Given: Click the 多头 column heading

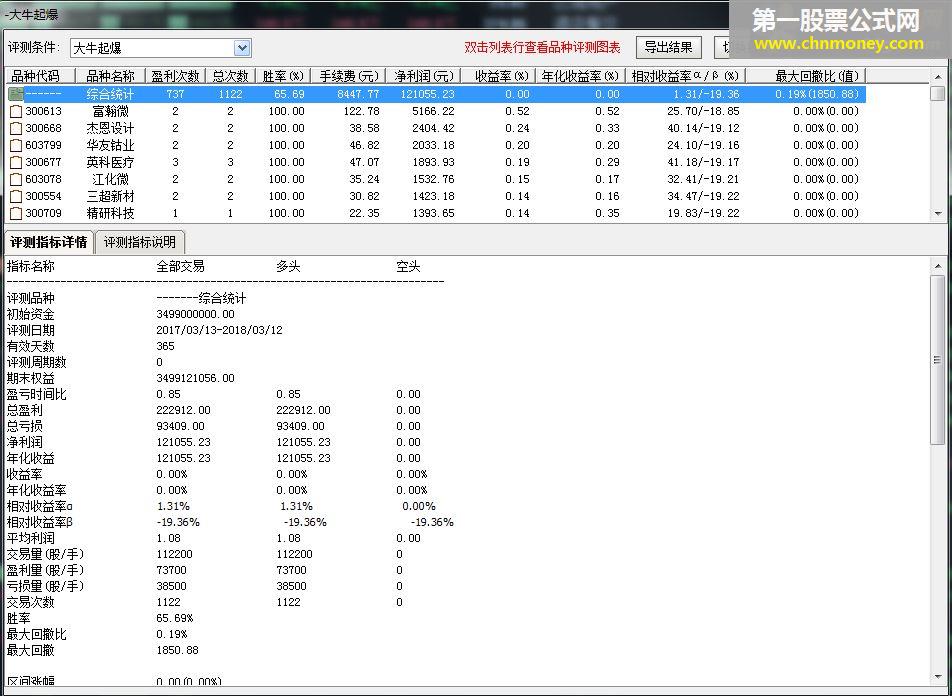Looking at the screenshot, I should pos(288,267).
